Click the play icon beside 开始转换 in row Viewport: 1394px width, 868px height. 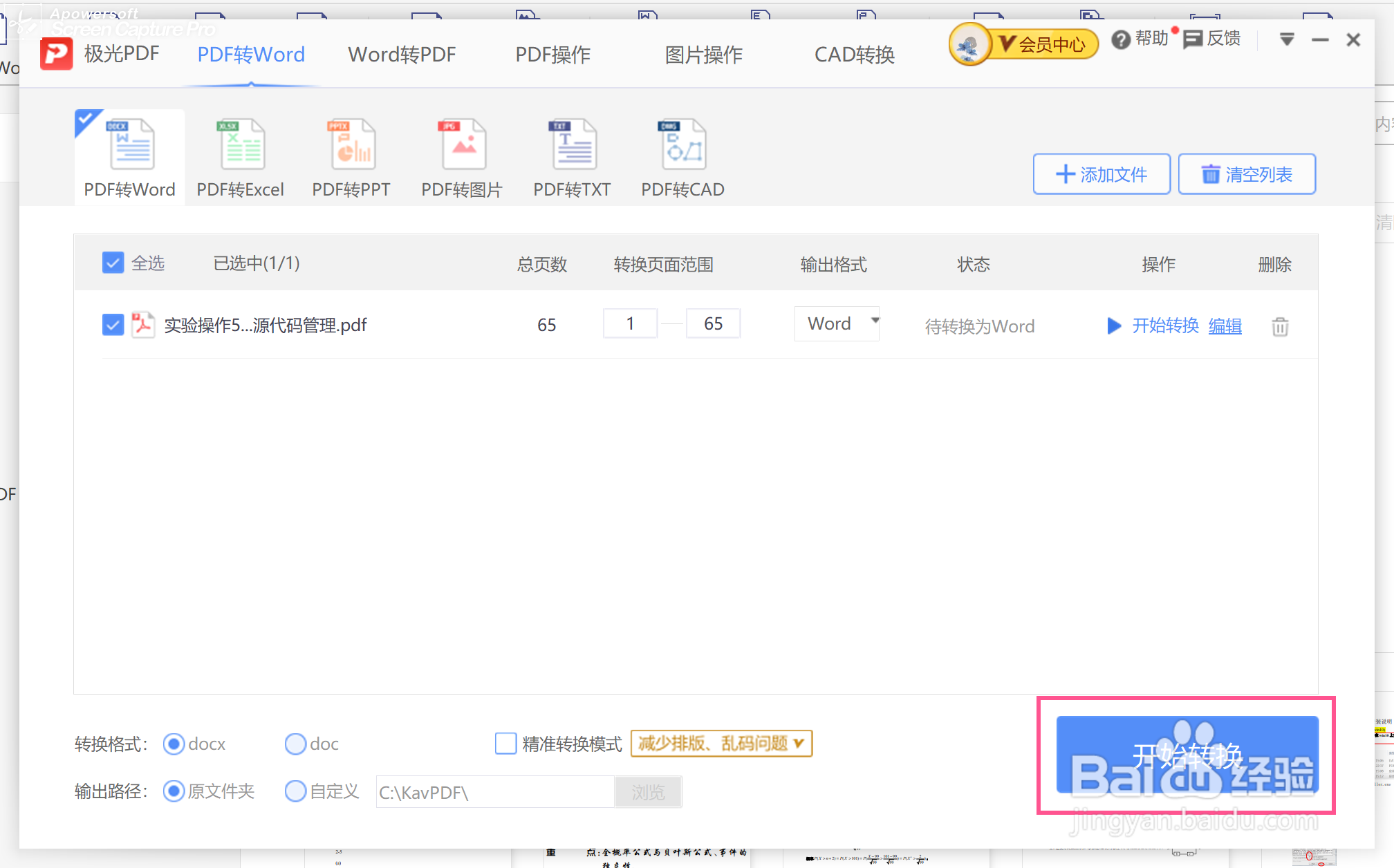1114,325
